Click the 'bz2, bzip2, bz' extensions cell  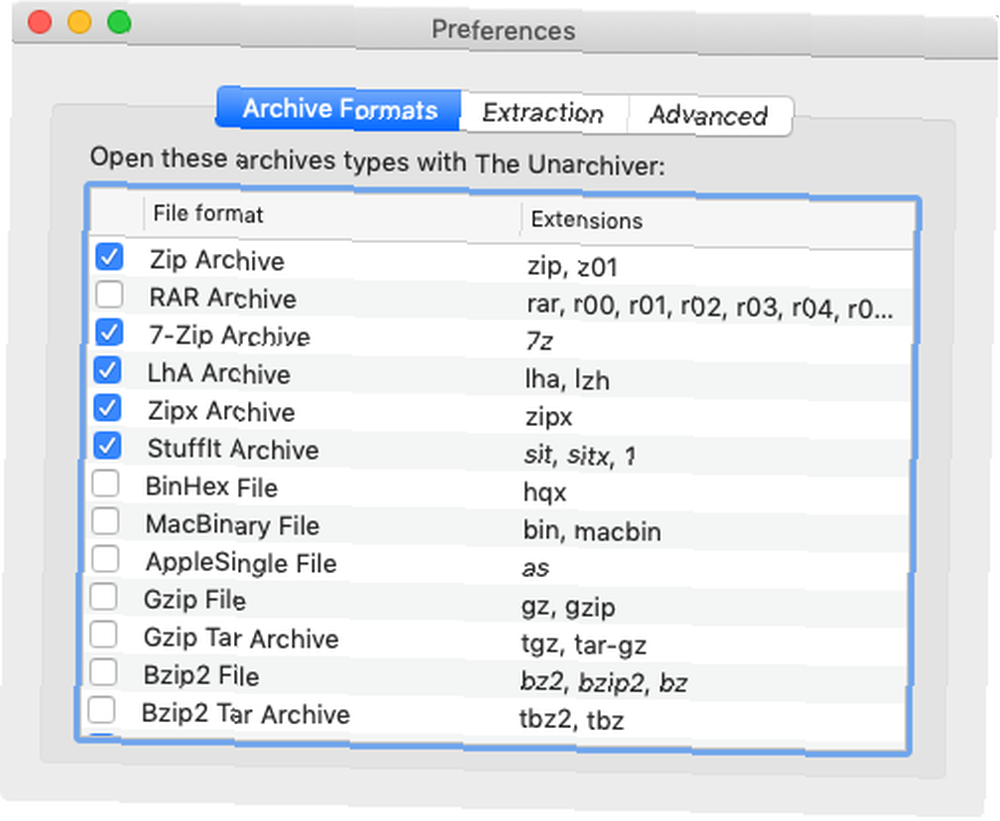pos(603,683)
